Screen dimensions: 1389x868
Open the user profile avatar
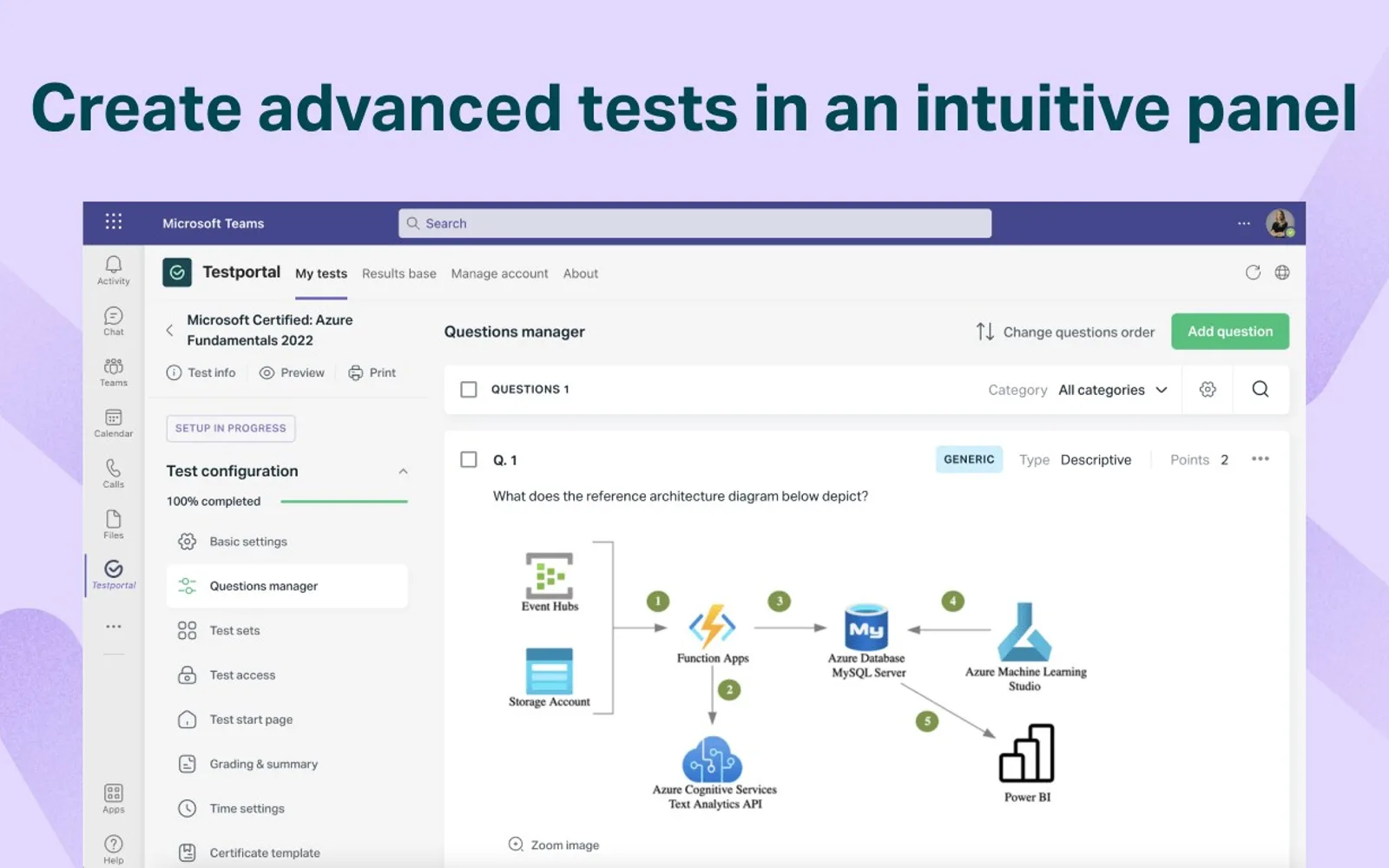point(1280,223)
